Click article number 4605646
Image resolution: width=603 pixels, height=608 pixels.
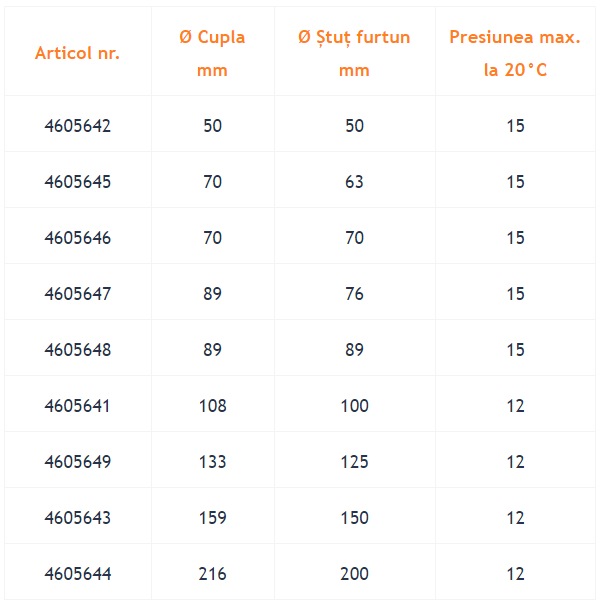pos(78,238)
